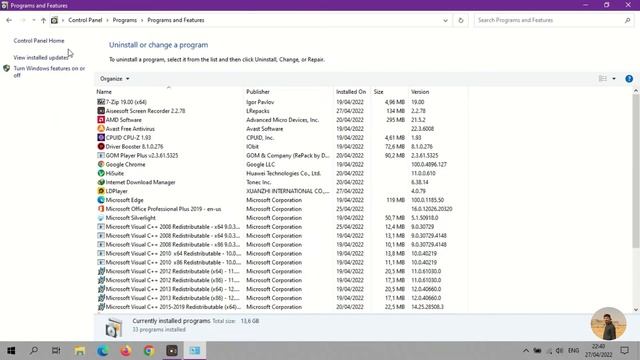Viewport: 640px width, 360px height.
Task: Open the notification center icon
Action: point(624,350)
